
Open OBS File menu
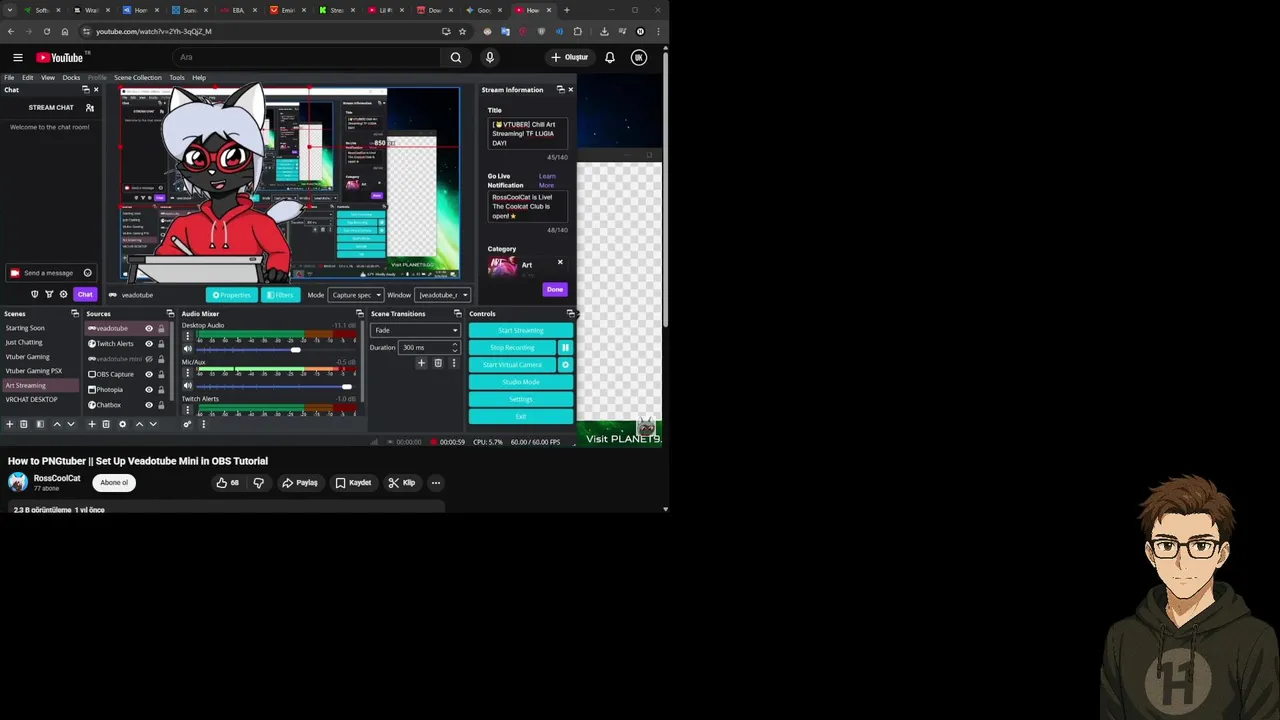[9, 77]
